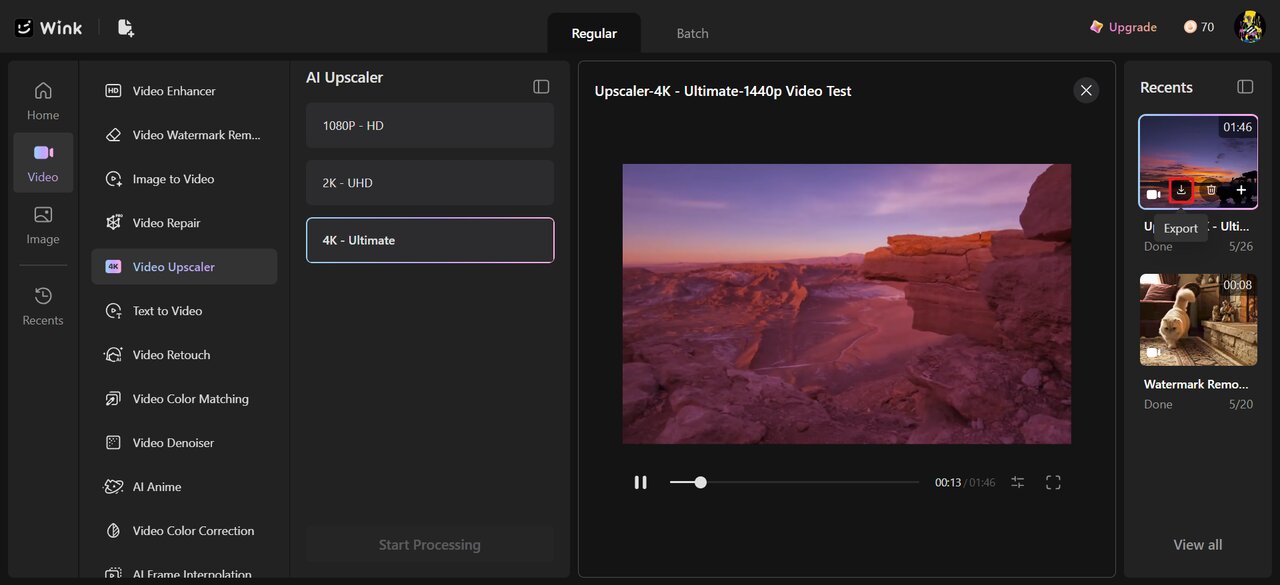Image resolution: width=1280 pixels, height=585 pixels.
Task: Select the Video Enhancer tool
Action: click(x=184, y=91)
